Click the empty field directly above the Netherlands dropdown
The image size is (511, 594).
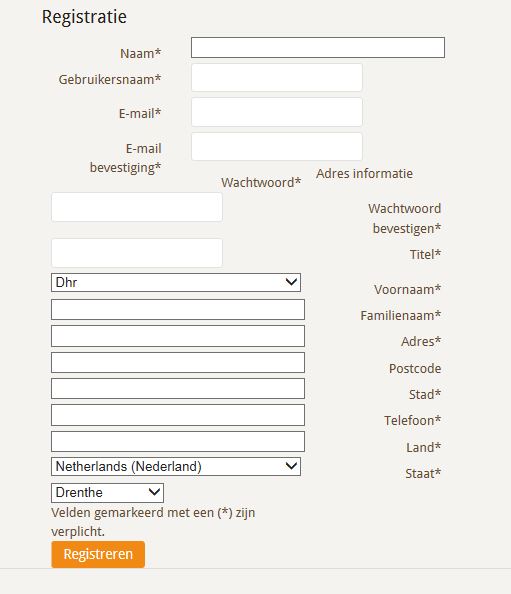178,441
